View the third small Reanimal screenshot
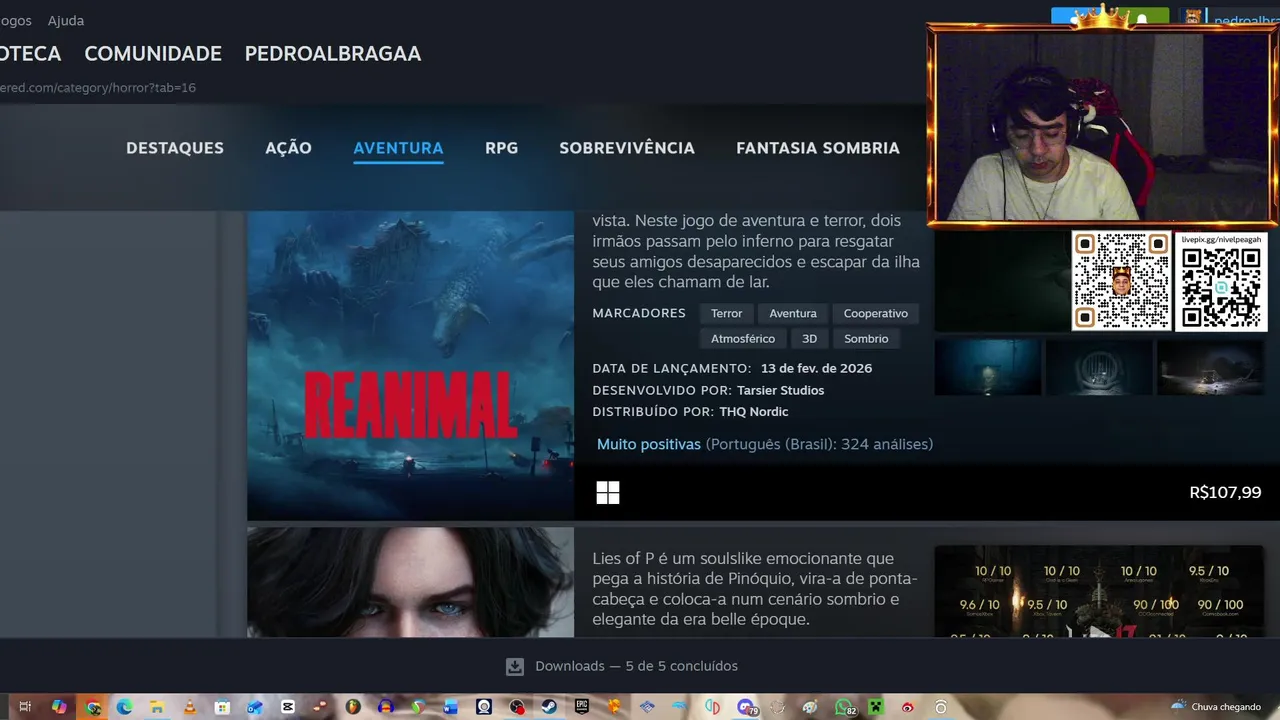Viewport: 1280px width, 720px height. (1210, 367)
